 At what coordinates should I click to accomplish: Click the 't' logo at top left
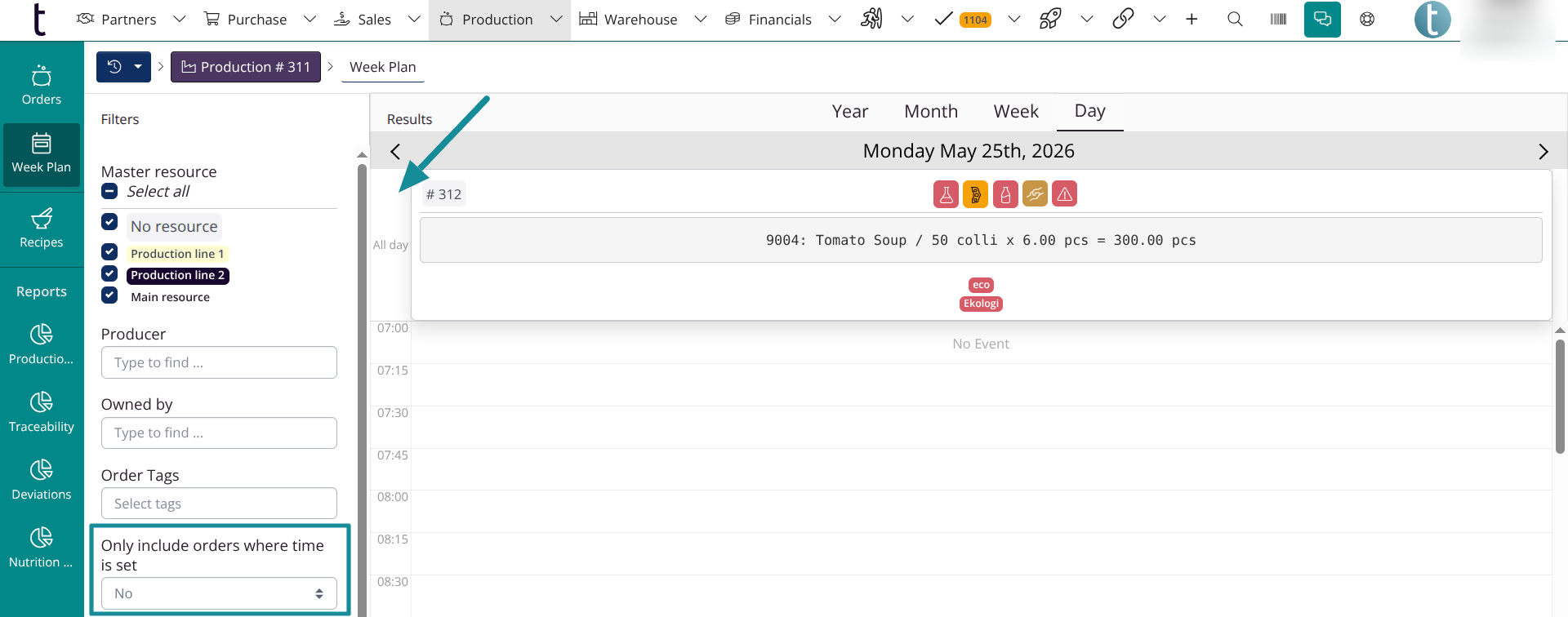click(x=38, y=20)
